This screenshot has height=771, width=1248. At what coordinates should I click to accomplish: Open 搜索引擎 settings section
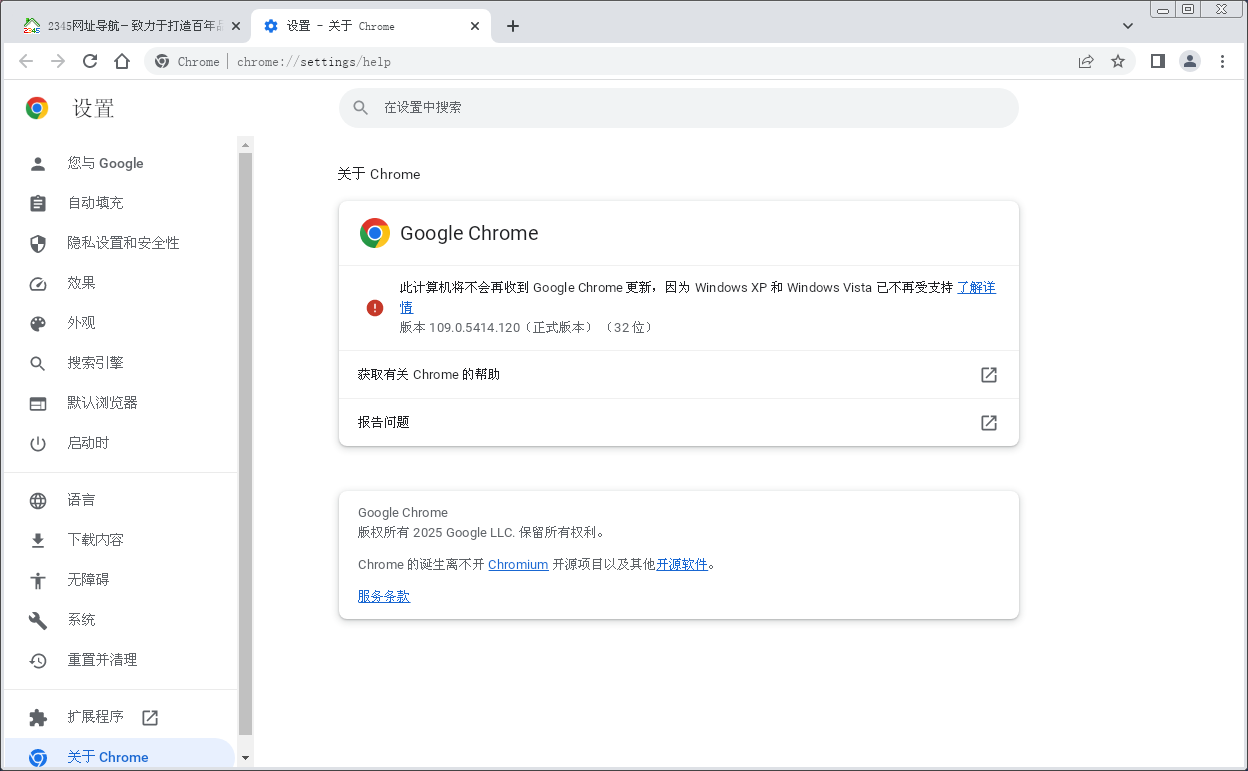[x=120, y=363]
